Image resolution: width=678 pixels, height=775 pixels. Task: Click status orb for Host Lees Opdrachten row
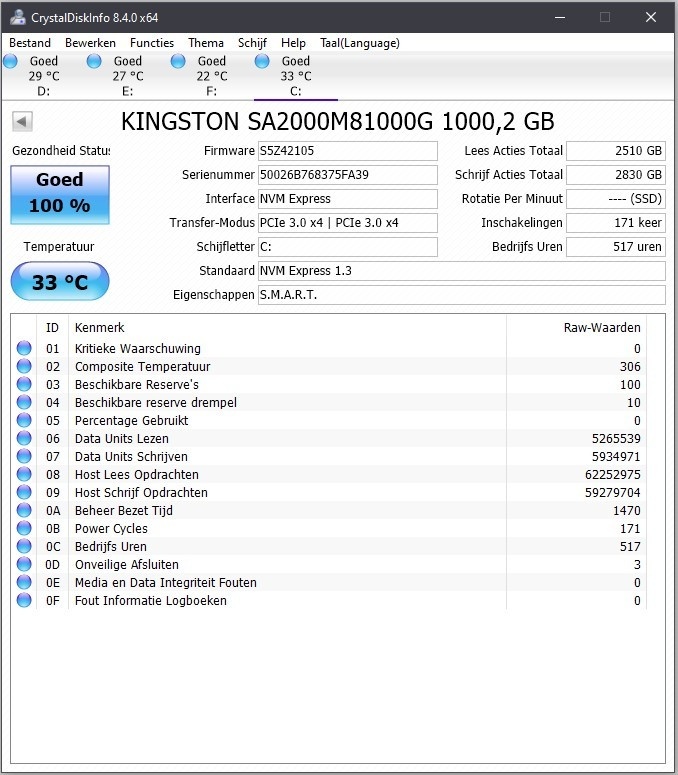24,474
